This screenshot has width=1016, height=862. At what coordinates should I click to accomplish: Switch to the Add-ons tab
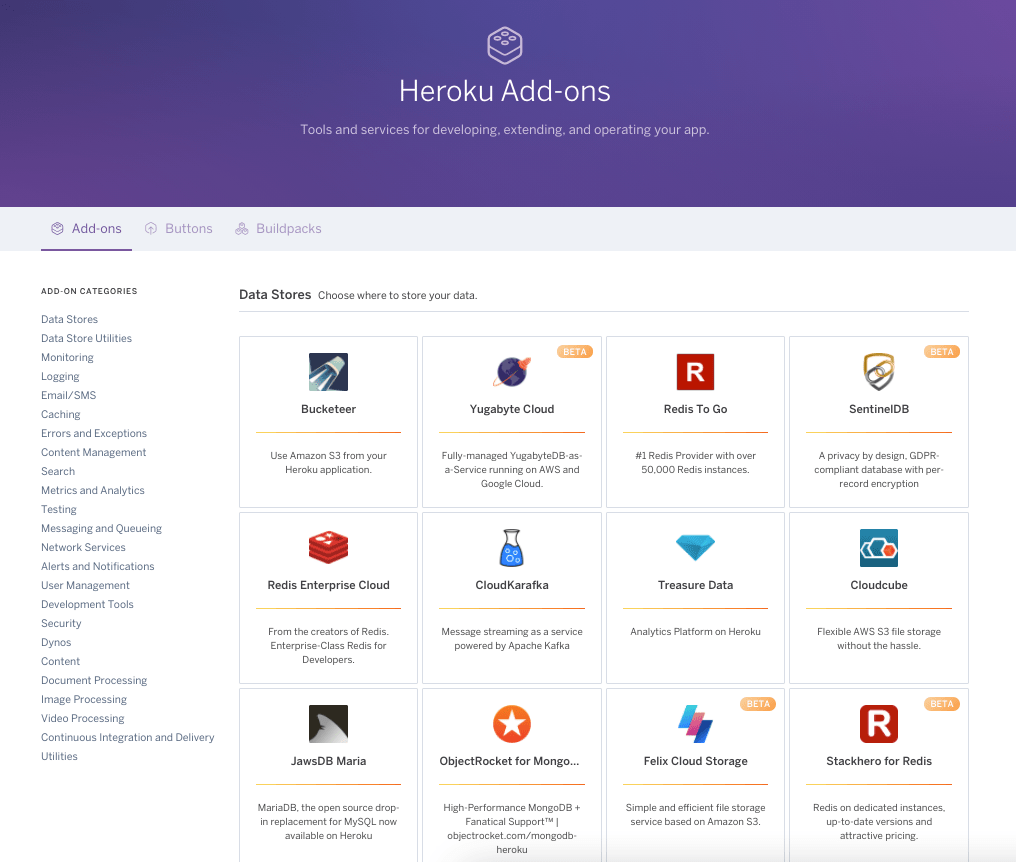coord(86,229)
